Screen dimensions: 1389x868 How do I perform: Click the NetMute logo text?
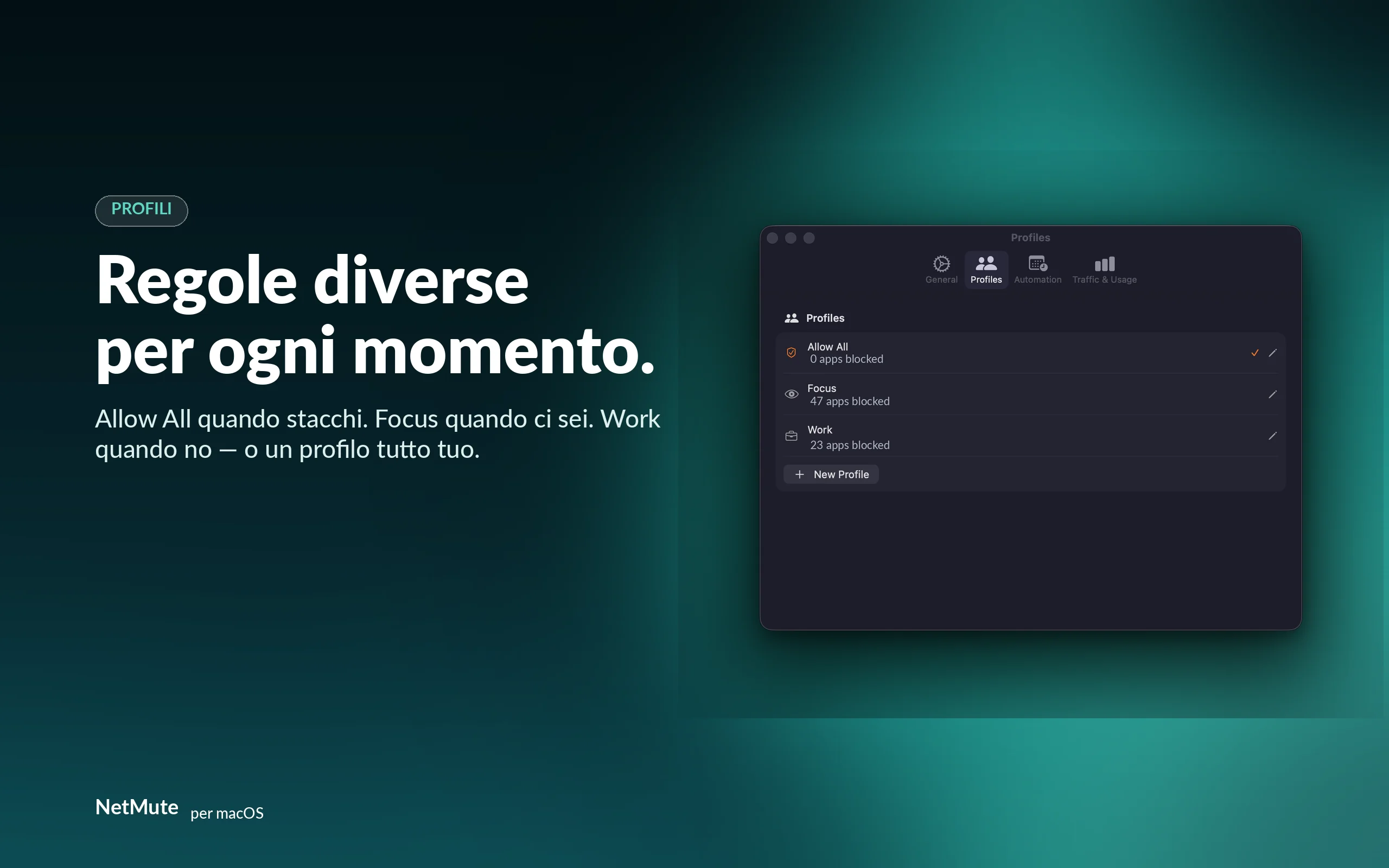137,807
